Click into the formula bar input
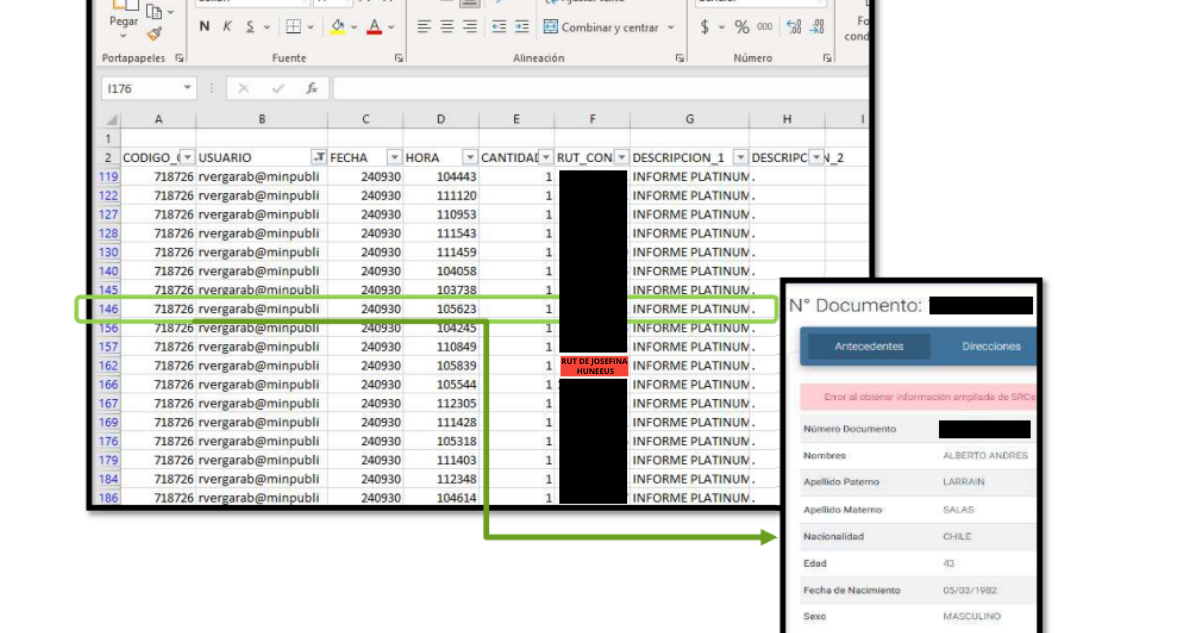1200x633 pixels. (x=600, y=89)
